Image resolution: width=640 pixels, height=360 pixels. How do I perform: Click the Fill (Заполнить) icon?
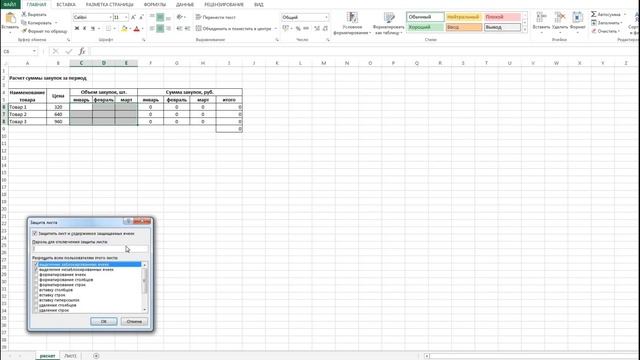point(593,22)
